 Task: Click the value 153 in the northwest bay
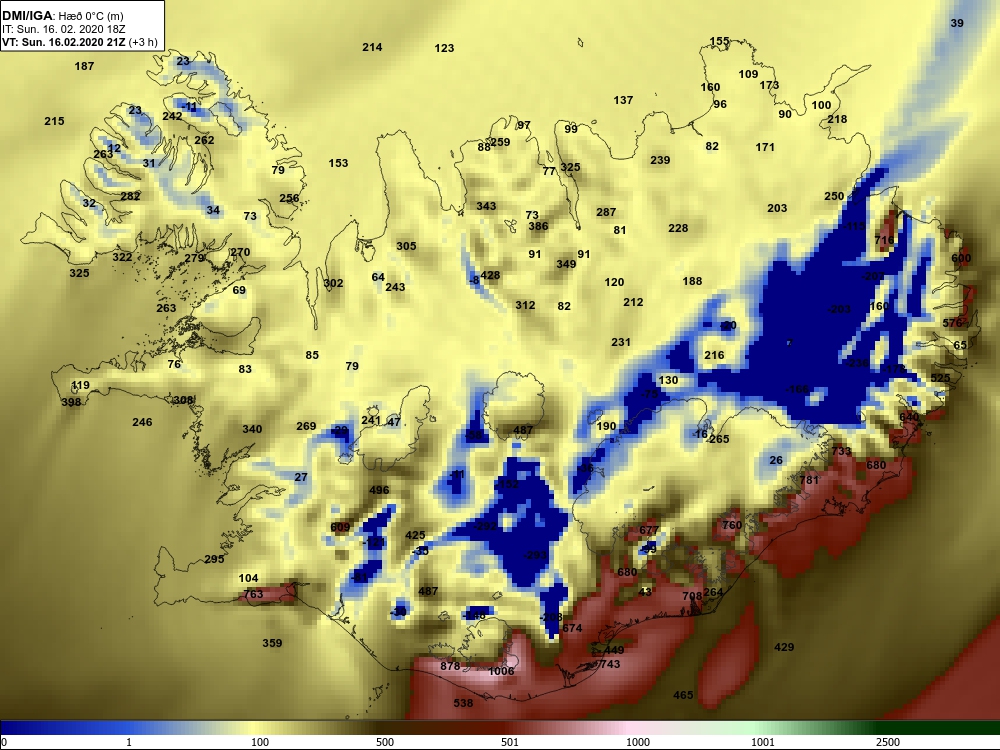[338, 163]
